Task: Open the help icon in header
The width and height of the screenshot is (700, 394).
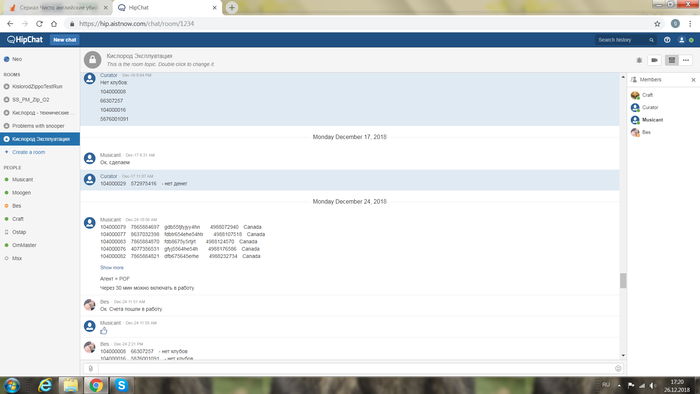Action: (667, 40)
